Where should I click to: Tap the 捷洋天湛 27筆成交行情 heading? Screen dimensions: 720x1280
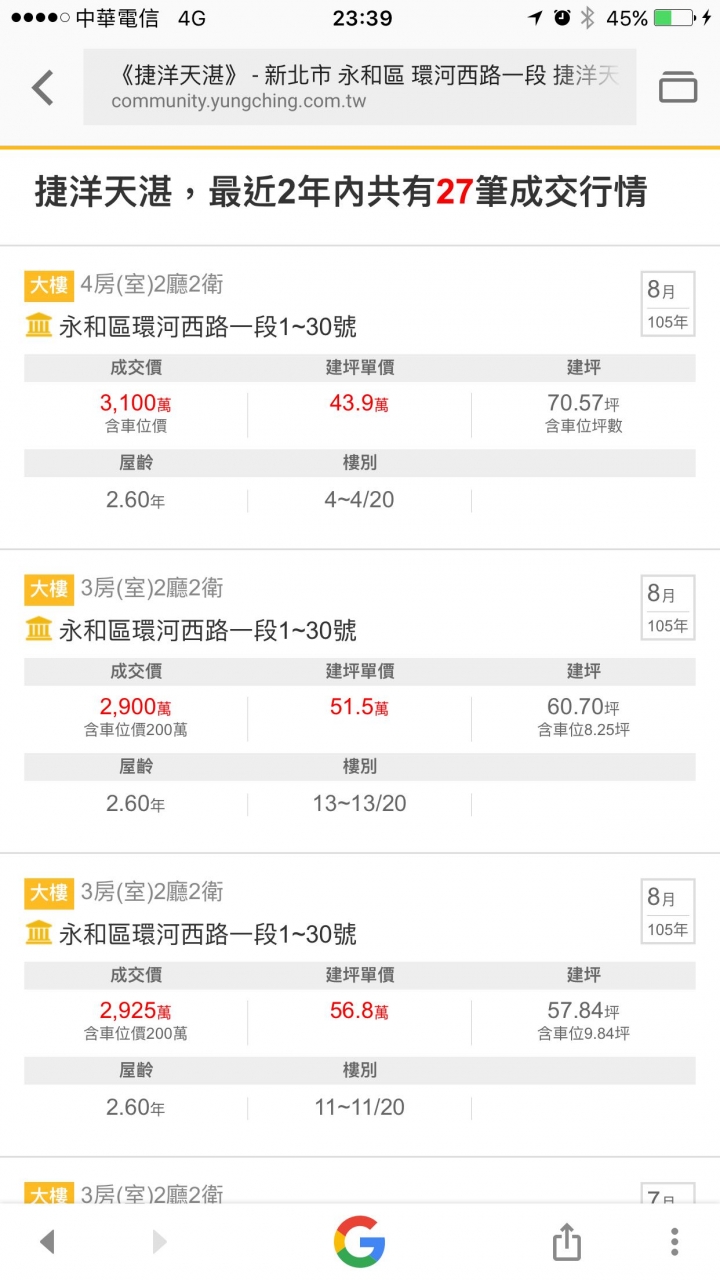[341, 192]
